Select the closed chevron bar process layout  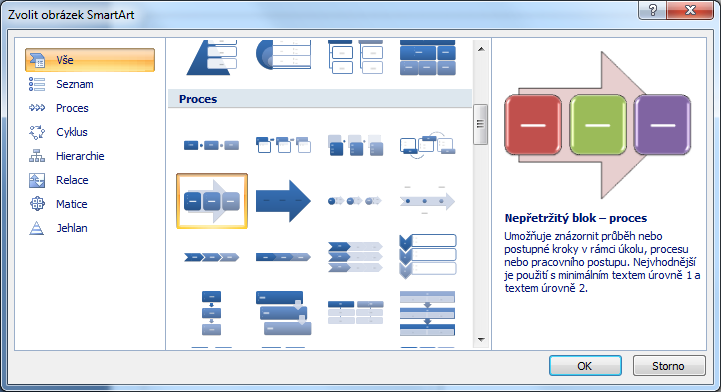point(283,257)
